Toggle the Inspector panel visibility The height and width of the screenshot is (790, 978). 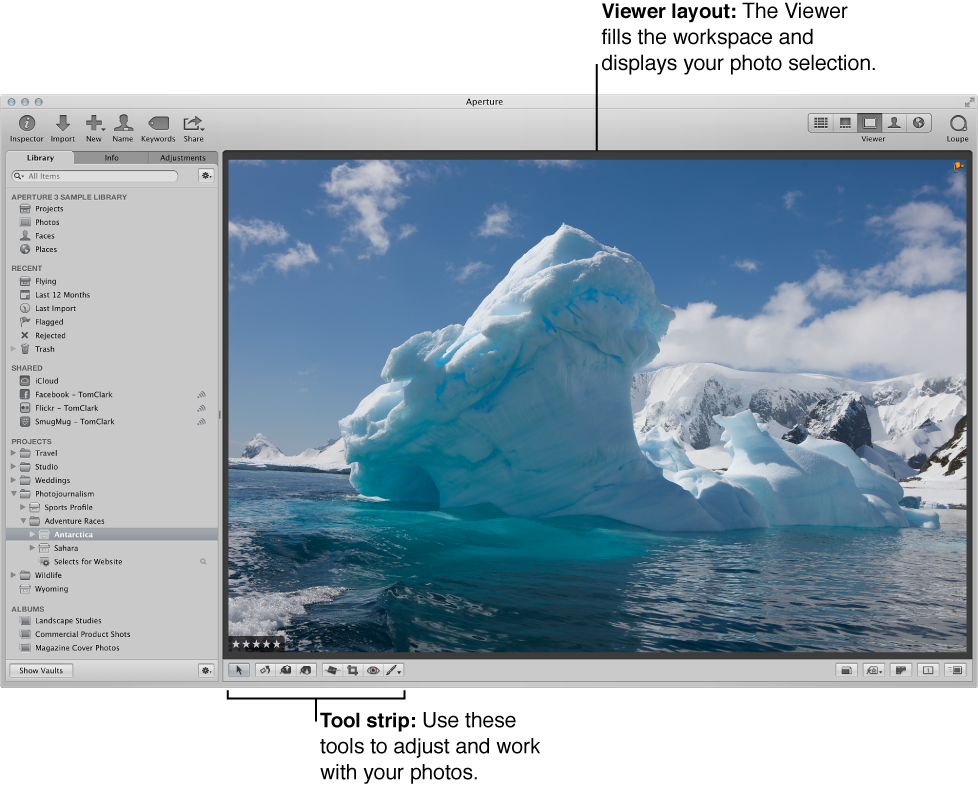pos(26,122)
